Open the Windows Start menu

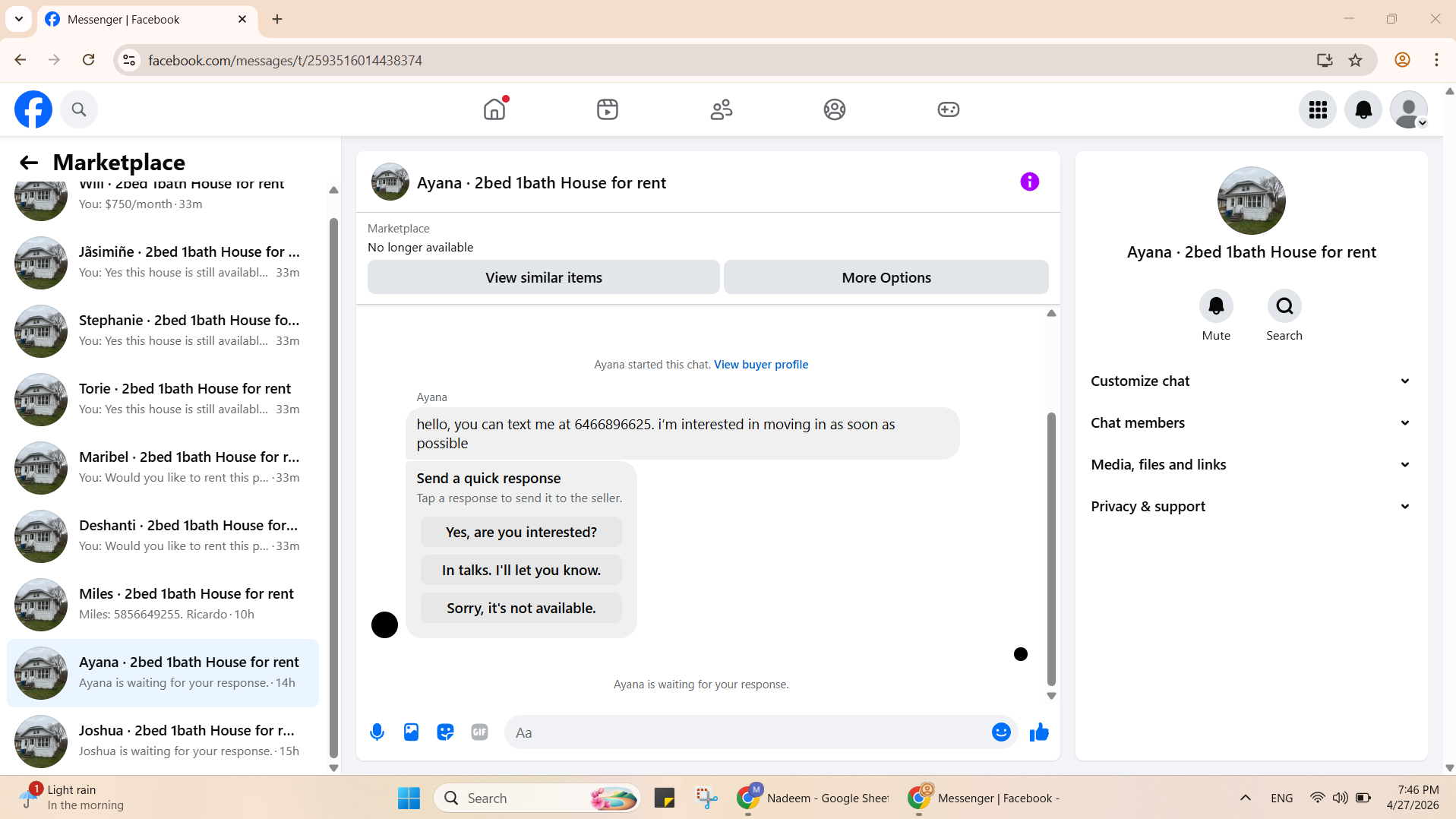tap(409, 798)
